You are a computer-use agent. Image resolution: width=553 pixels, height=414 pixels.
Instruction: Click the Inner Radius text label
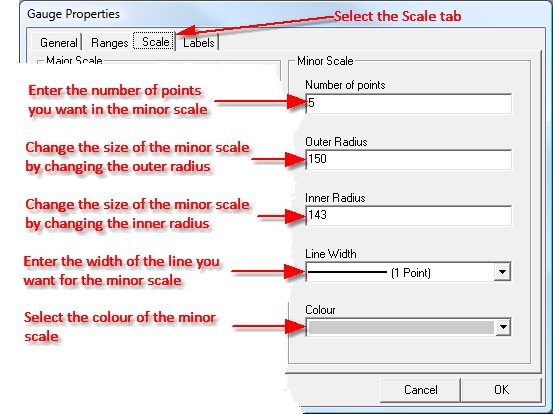[335, 198]
